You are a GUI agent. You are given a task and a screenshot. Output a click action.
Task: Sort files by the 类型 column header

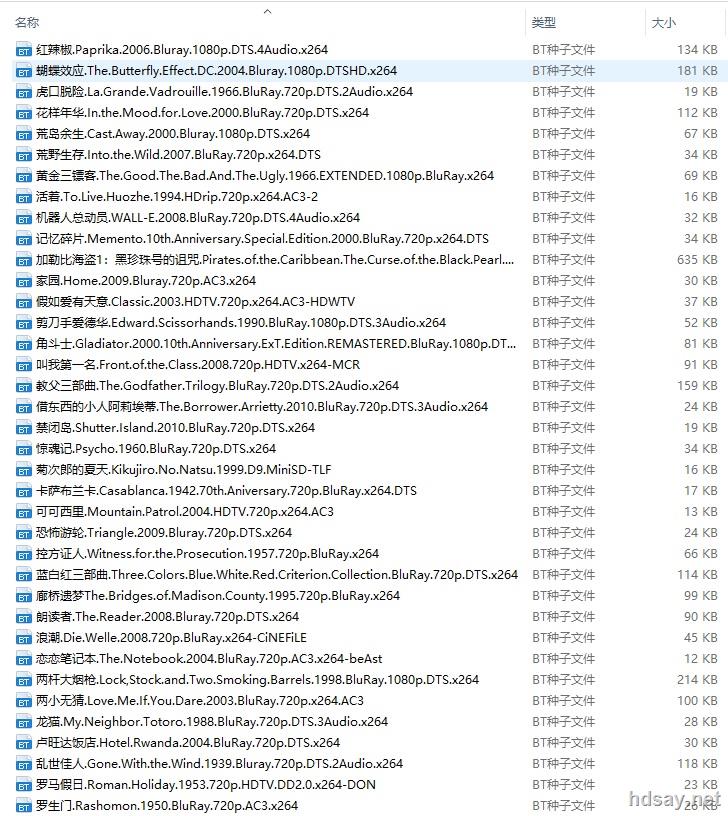[x=543, y=22]
